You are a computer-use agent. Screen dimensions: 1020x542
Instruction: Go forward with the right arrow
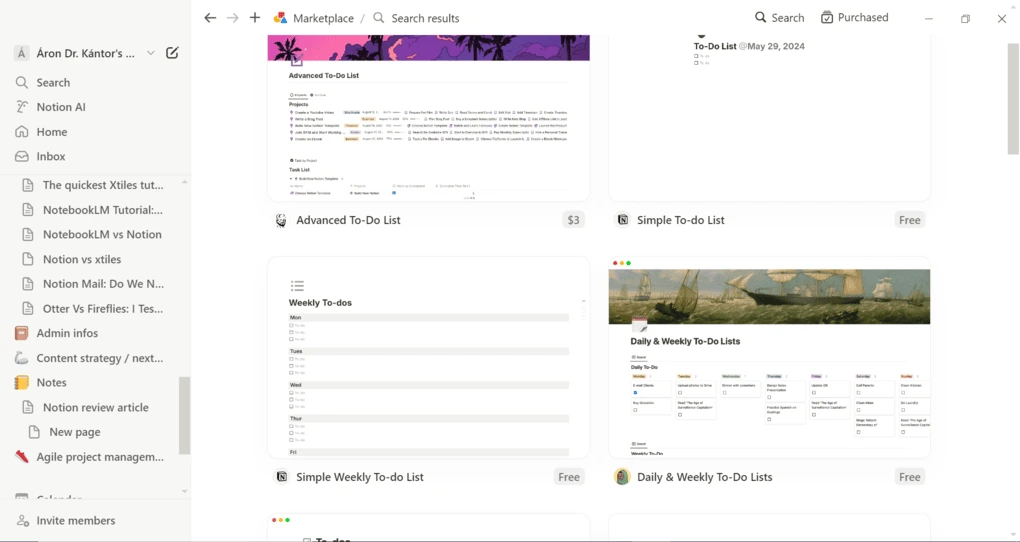[232, 18]
